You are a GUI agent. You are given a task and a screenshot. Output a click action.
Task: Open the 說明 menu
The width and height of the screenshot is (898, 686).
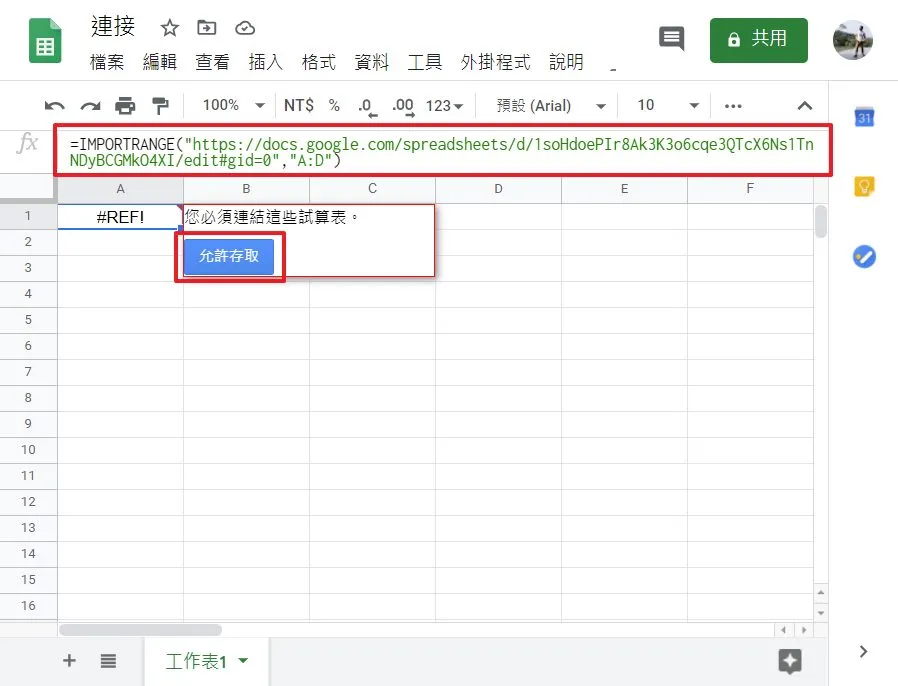coord(566,62)
